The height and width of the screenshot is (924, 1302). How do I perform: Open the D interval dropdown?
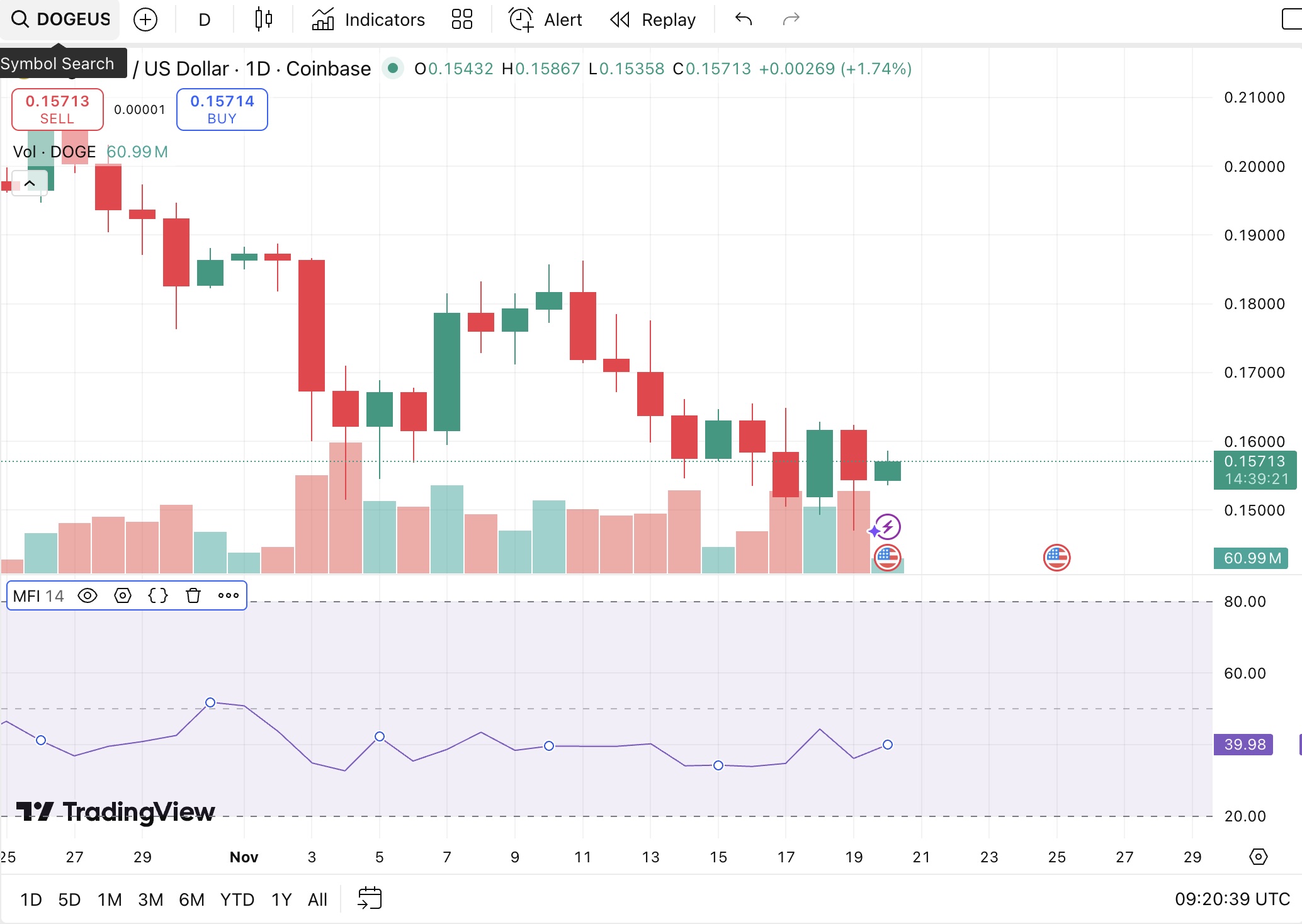(203, 20)
